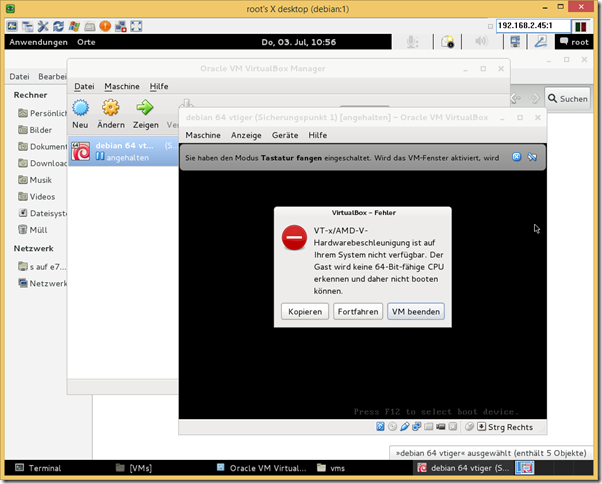Open the Geräte menu in the VM window
Screen dimensions: 602x484
click(x=285, y=135)
